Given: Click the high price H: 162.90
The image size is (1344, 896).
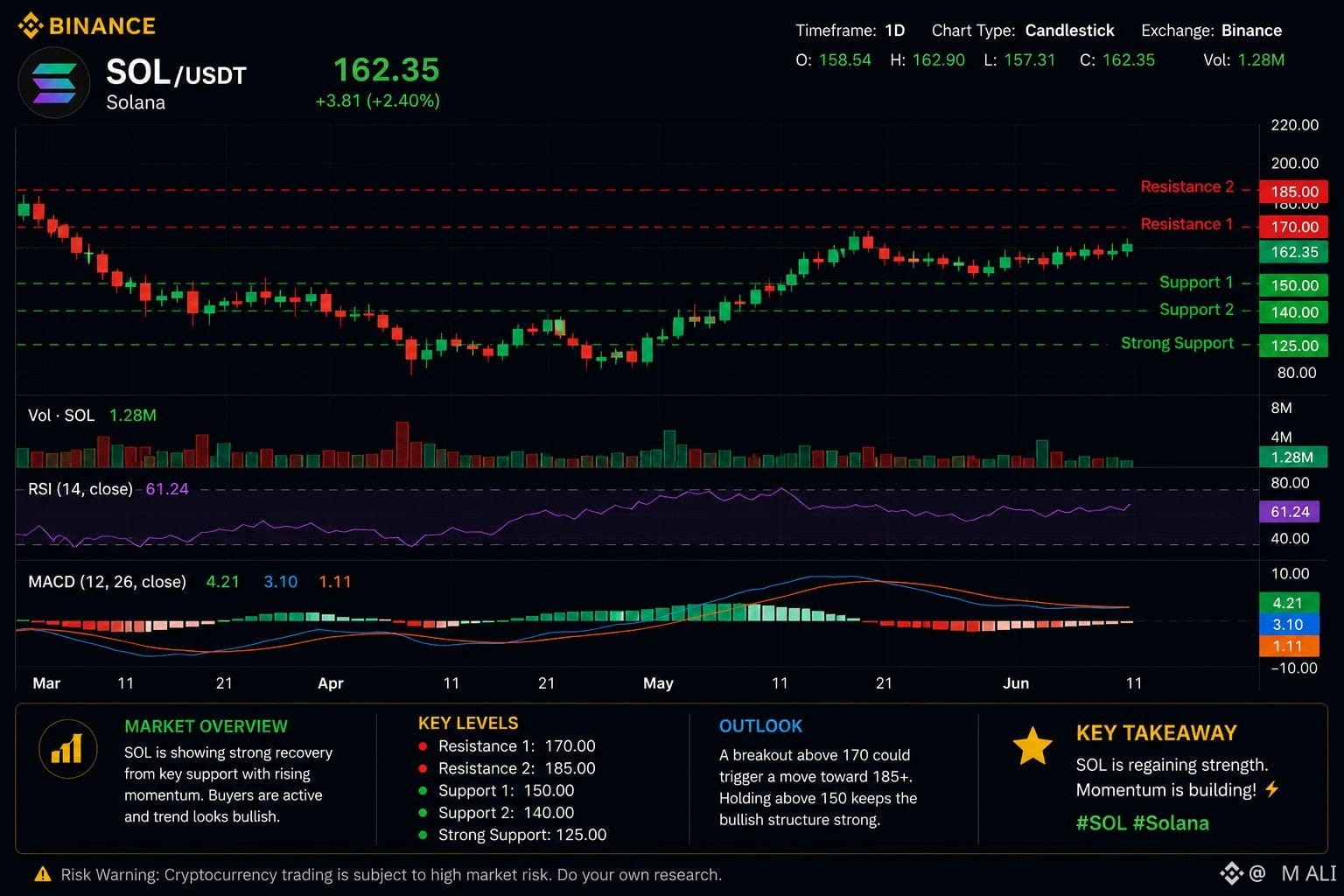Looking at the screenshot, I should [927, 60].
